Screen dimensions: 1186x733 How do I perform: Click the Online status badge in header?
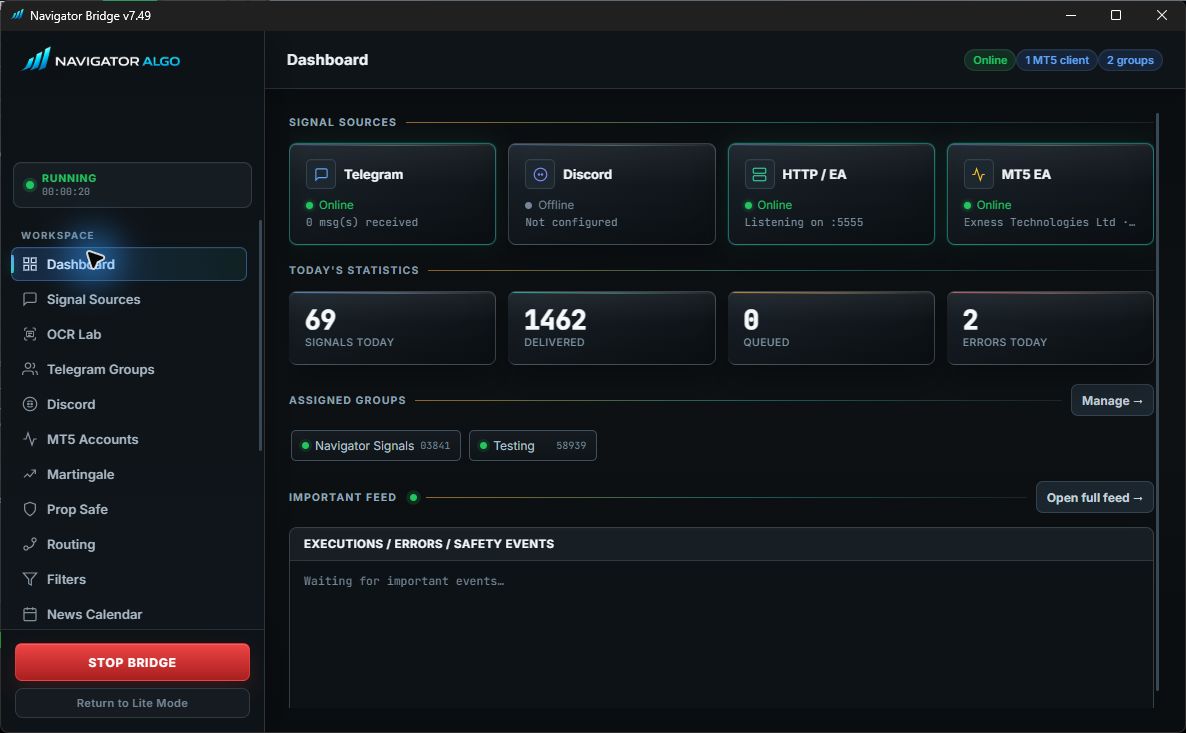point(989,60)
